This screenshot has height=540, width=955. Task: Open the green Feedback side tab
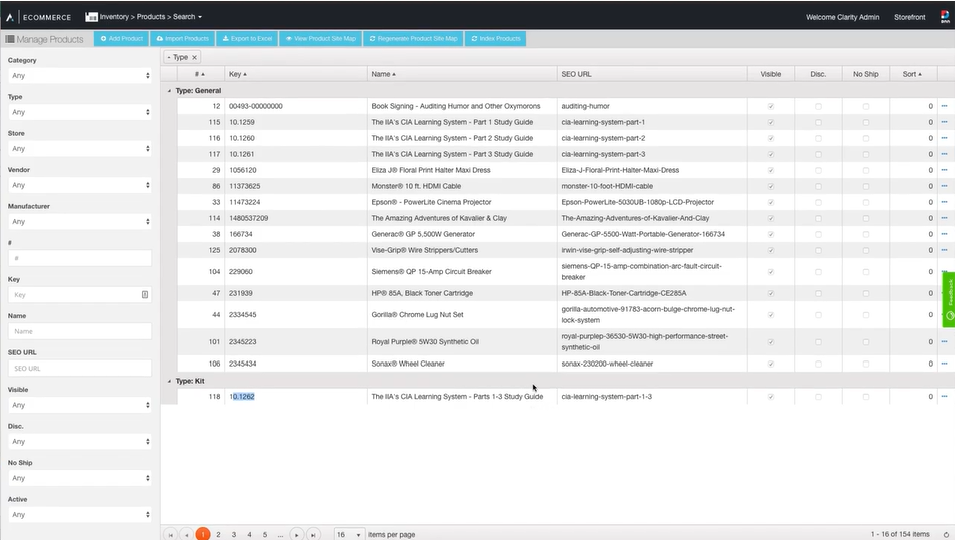pyautogui.click(x=949, y=300)
